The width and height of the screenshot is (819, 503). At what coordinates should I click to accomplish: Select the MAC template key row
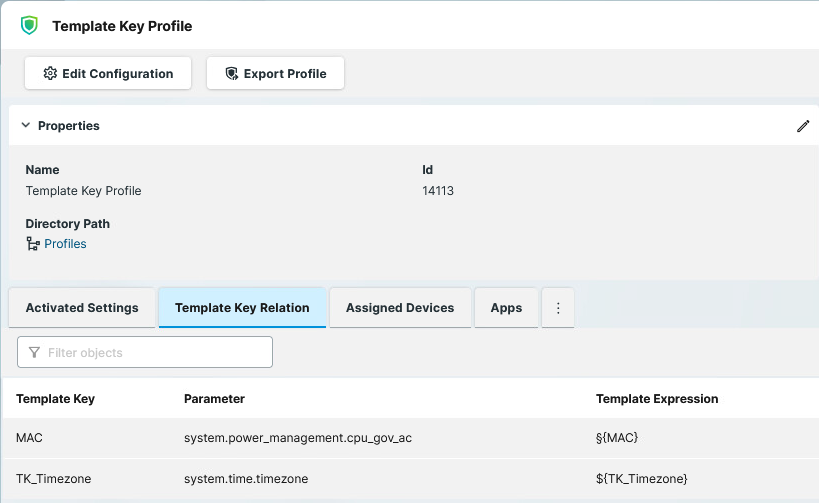(x=30, y=438)
